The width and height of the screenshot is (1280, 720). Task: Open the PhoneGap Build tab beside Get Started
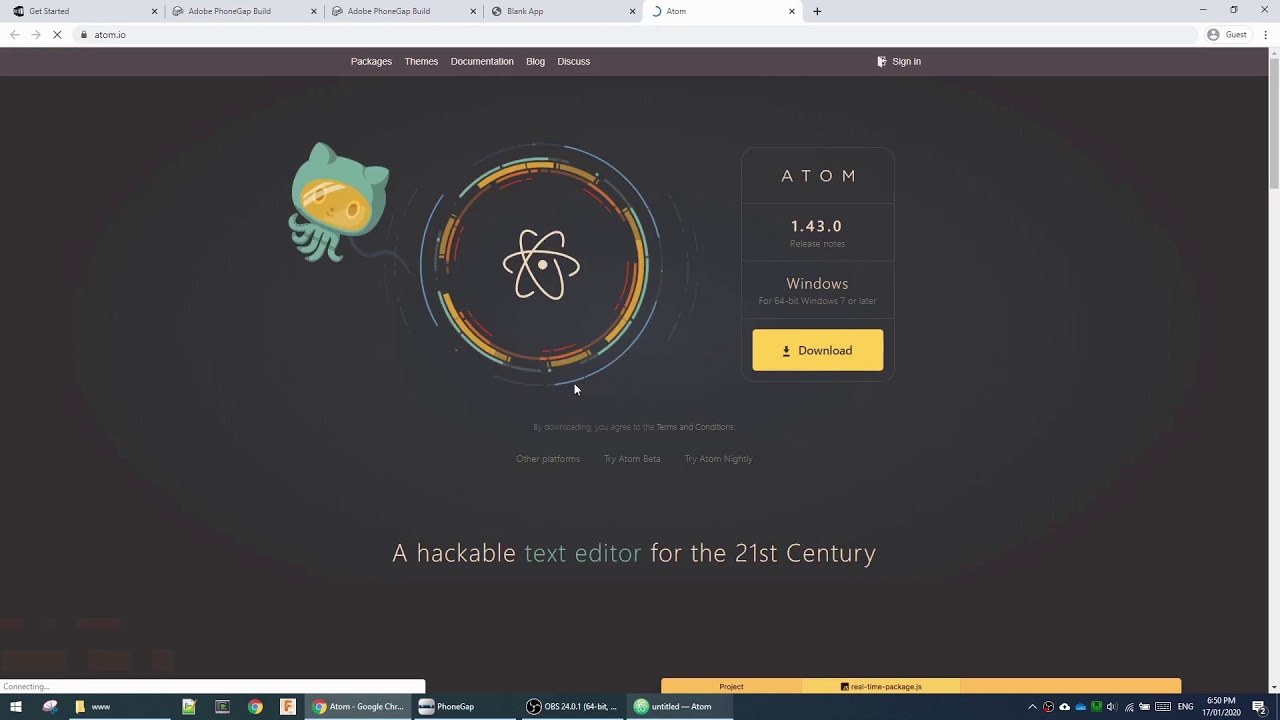pos(244,11)
